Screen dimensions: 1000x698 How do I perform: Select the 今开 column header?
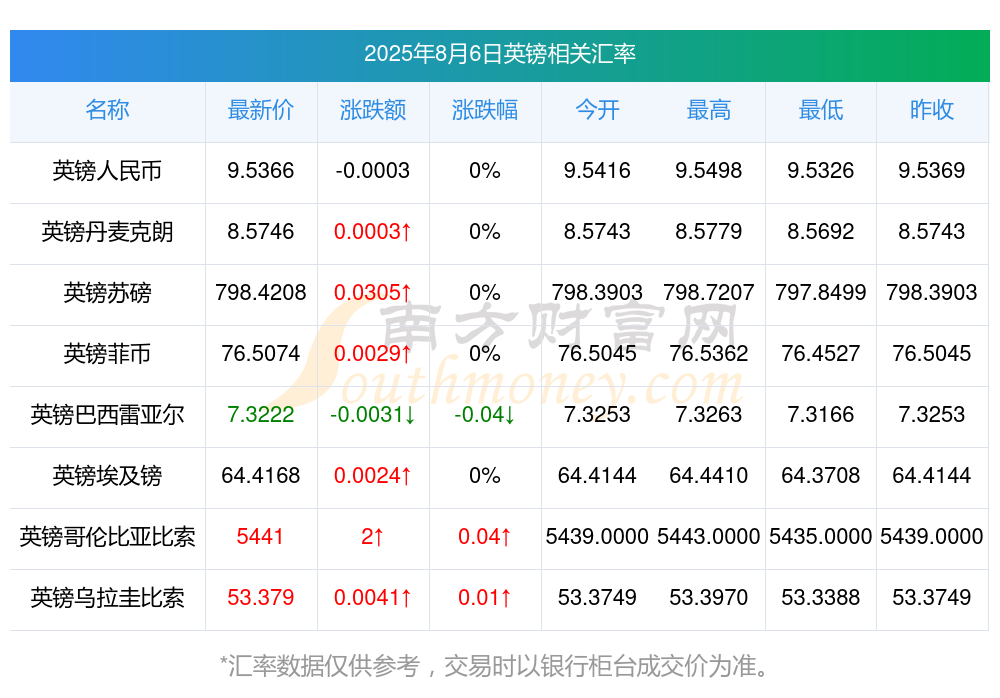tap(597, 110)
